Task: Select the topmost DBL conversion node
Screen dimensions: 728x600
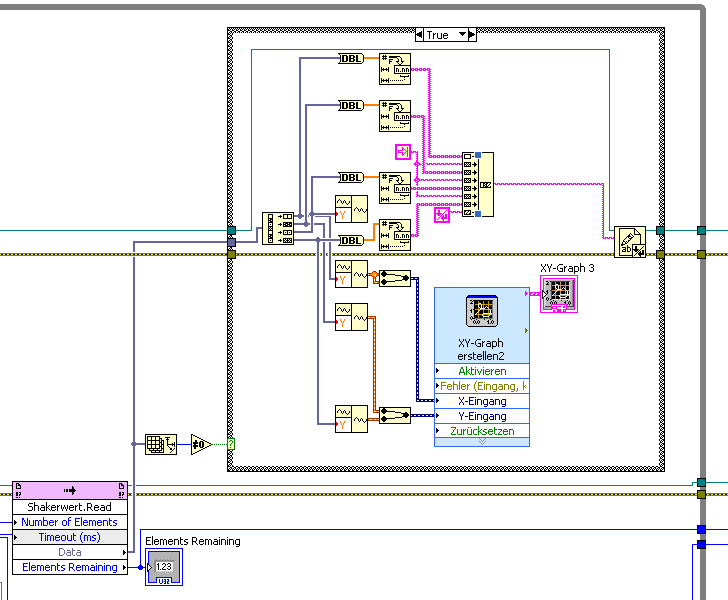Action: pyautogui.click(x=351, y=59)
